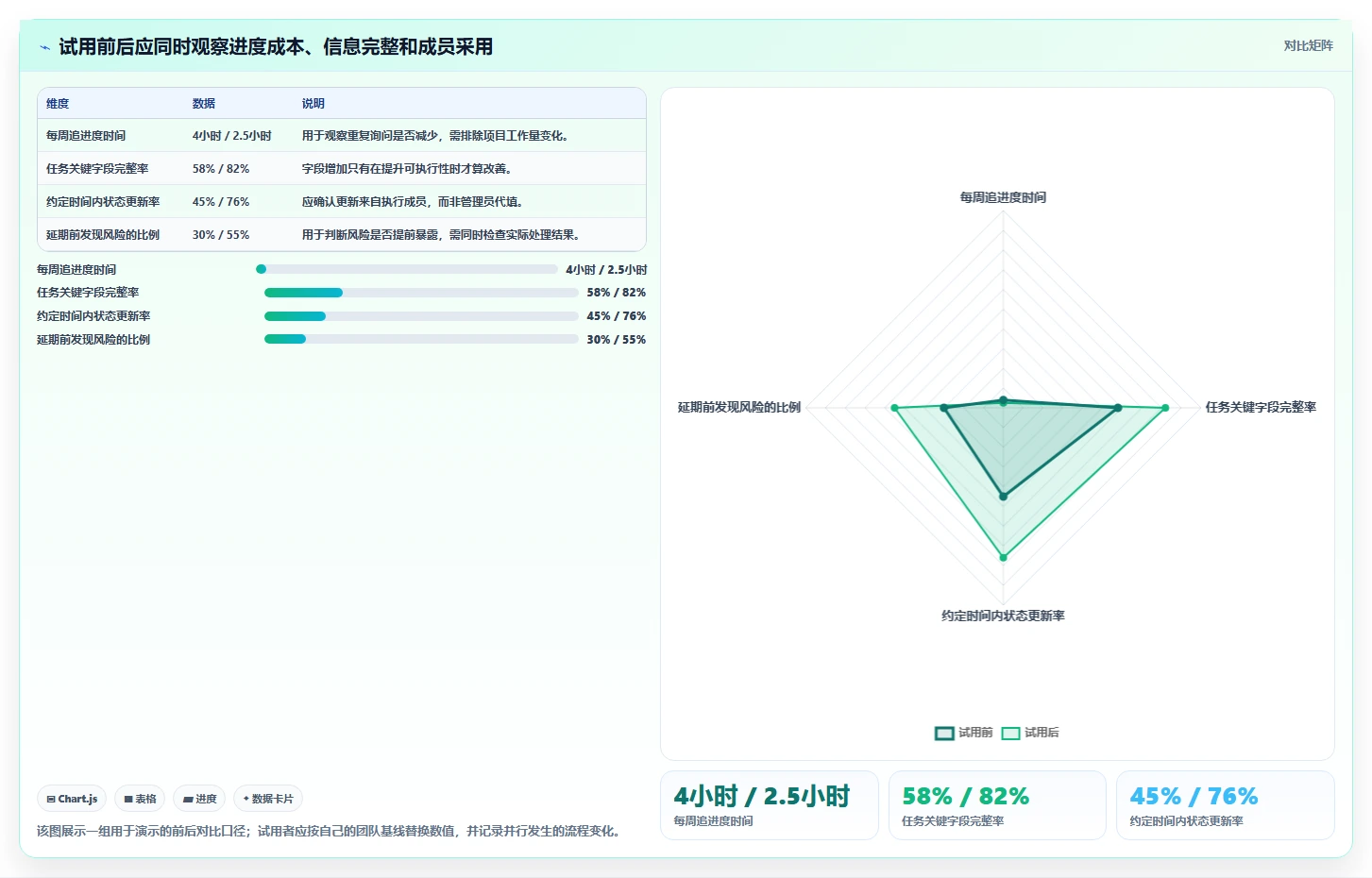Click 试用前 radar point on 约定时间内状态更新率 axis

click(x=1003, y=496)
